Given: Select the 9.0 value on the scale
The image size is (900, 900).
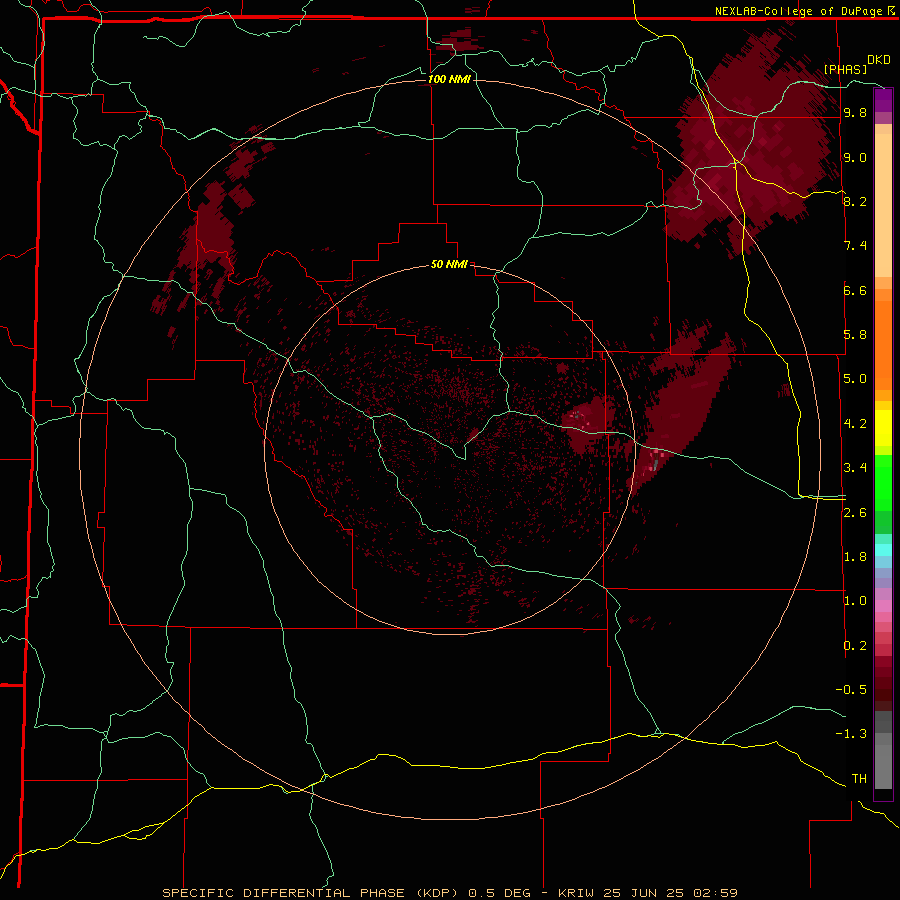Looking at the screenshot, I should tap(855, 157).
